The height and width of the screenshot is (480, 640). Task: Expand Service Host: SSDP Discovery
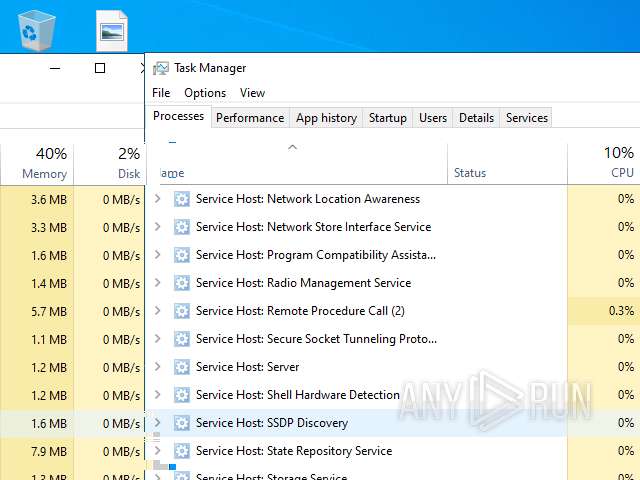tap(158, 422)
